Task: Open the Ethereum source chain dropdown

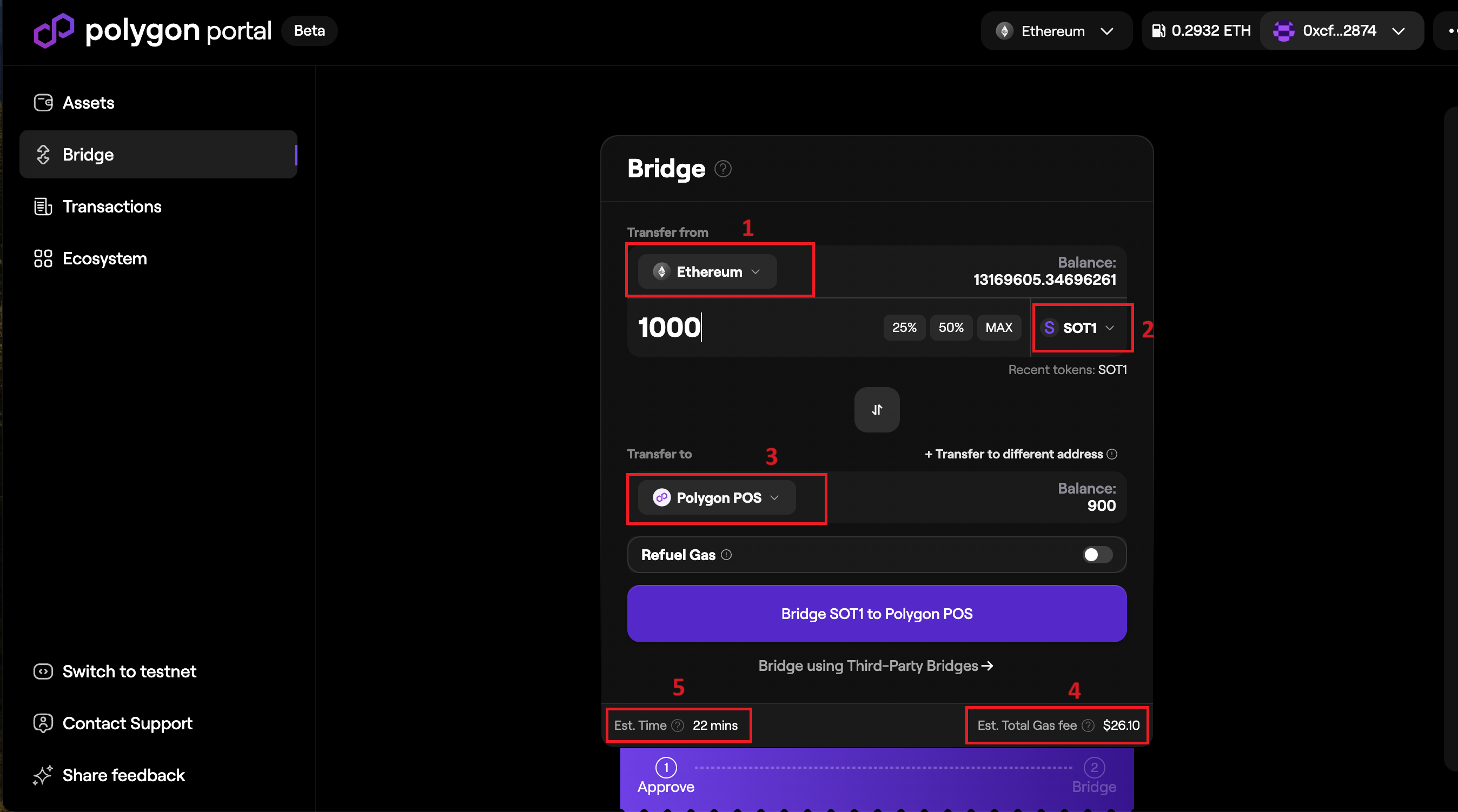Action: point(707,271)
